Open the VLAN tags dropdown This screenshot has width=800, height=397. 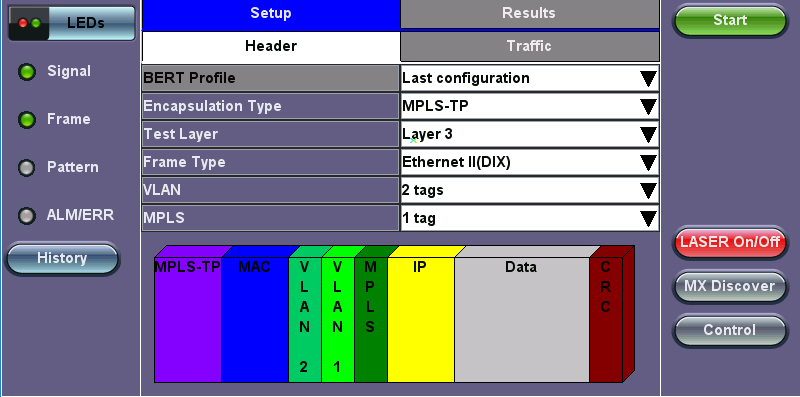point(530,190)
